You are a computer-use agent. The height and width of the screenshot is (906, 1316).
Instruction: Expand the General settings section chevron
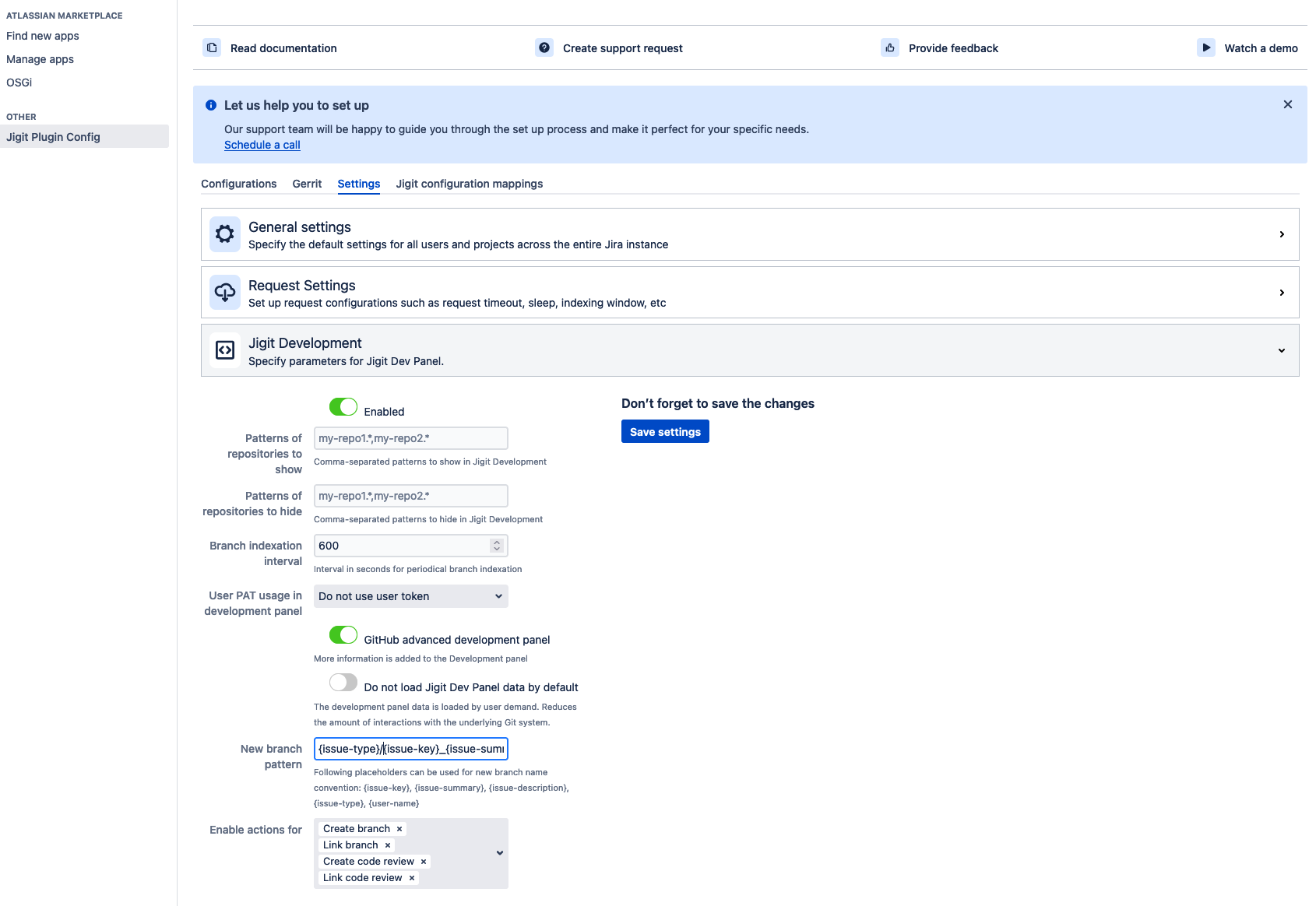coord(1282,234)
